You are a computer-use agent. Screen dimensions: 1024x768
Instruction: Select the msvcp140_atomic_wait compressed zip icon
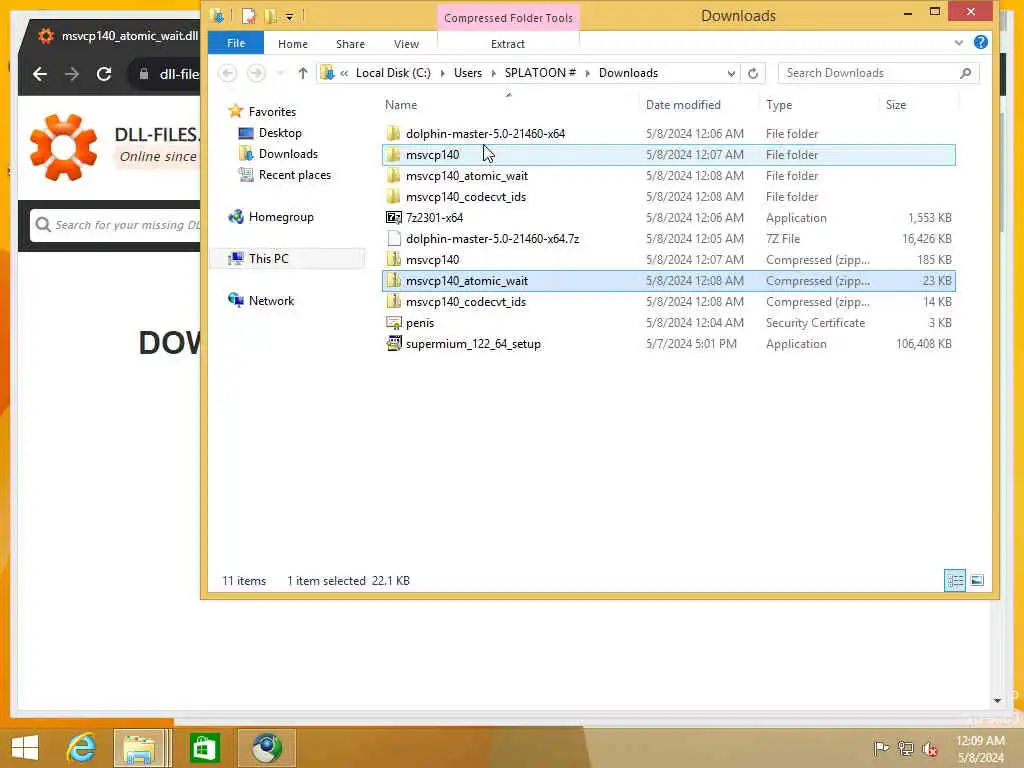tap(393, 280)
